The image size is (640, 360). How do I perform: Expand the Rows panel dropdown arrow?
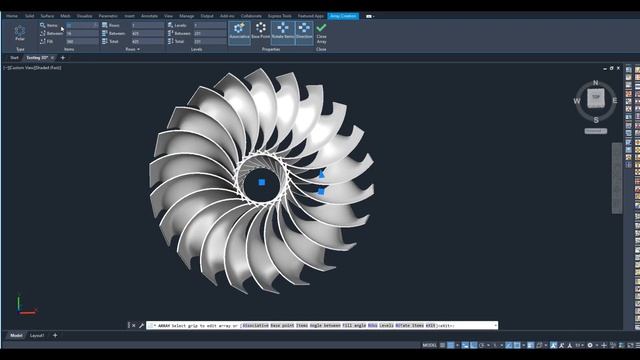coord(138,49)
